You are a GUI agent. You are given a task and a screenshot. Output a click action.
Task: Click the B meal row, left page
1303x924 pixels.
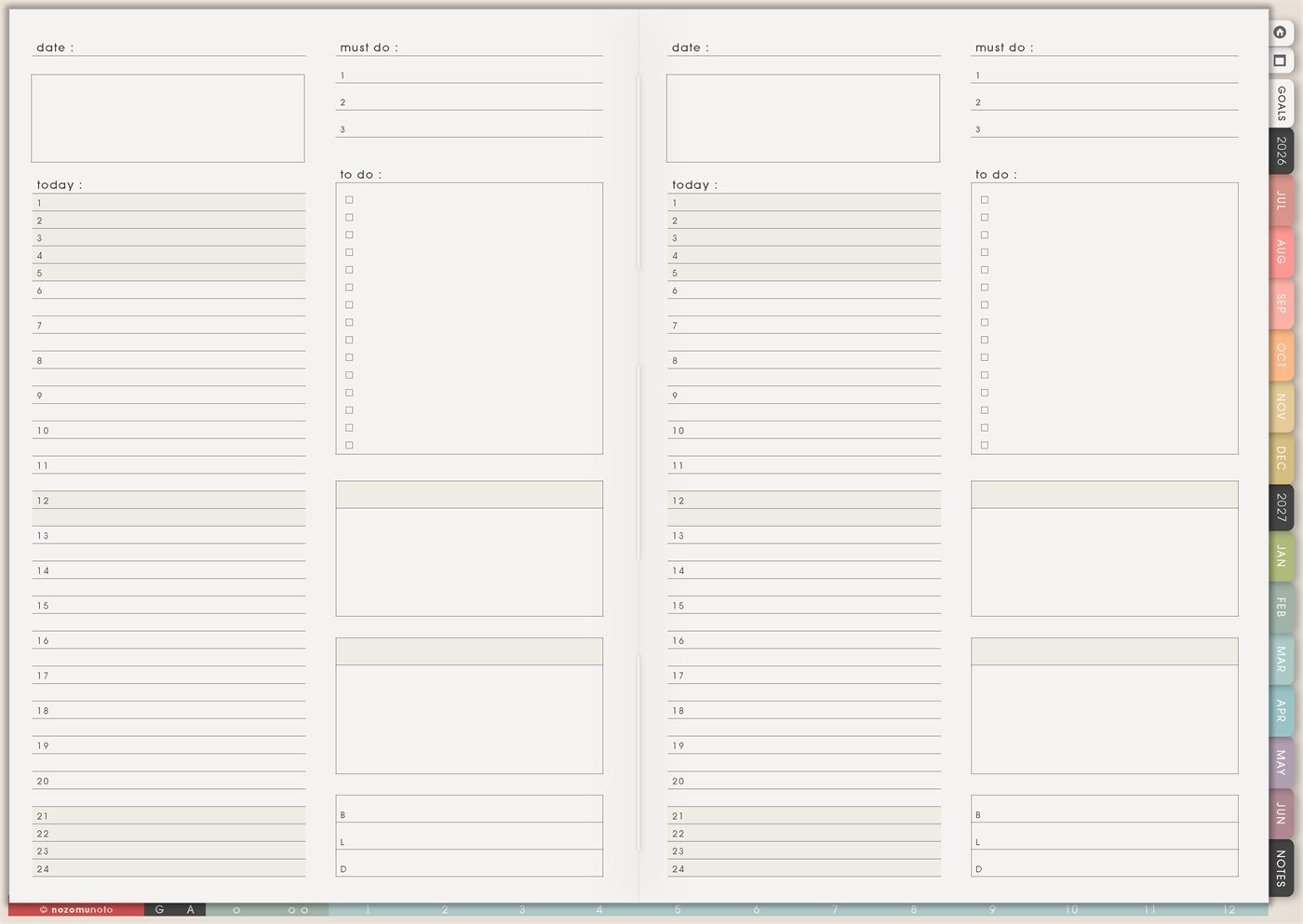tap(469, 809)
